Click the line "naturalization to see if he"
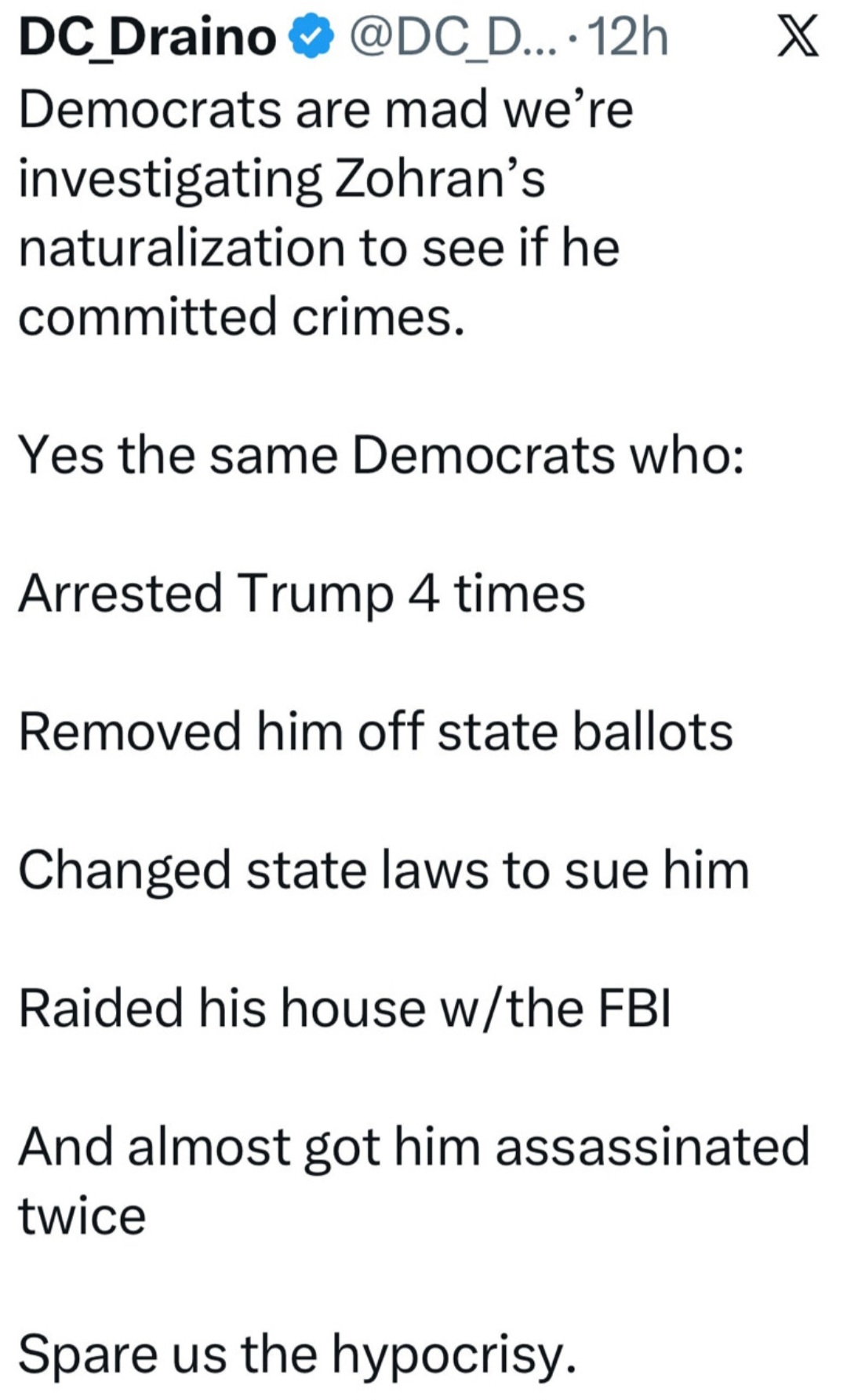Image resolution: width=847 pixels, height=1400 pixels. 319,247
